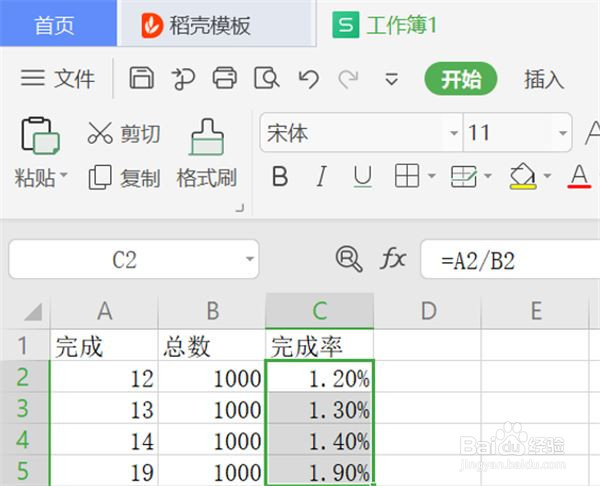Image resolution: width=600 pixels, height=486 pixels.
Task: Expand the quick access toolbar customize arrow
Action: point(391,79)
